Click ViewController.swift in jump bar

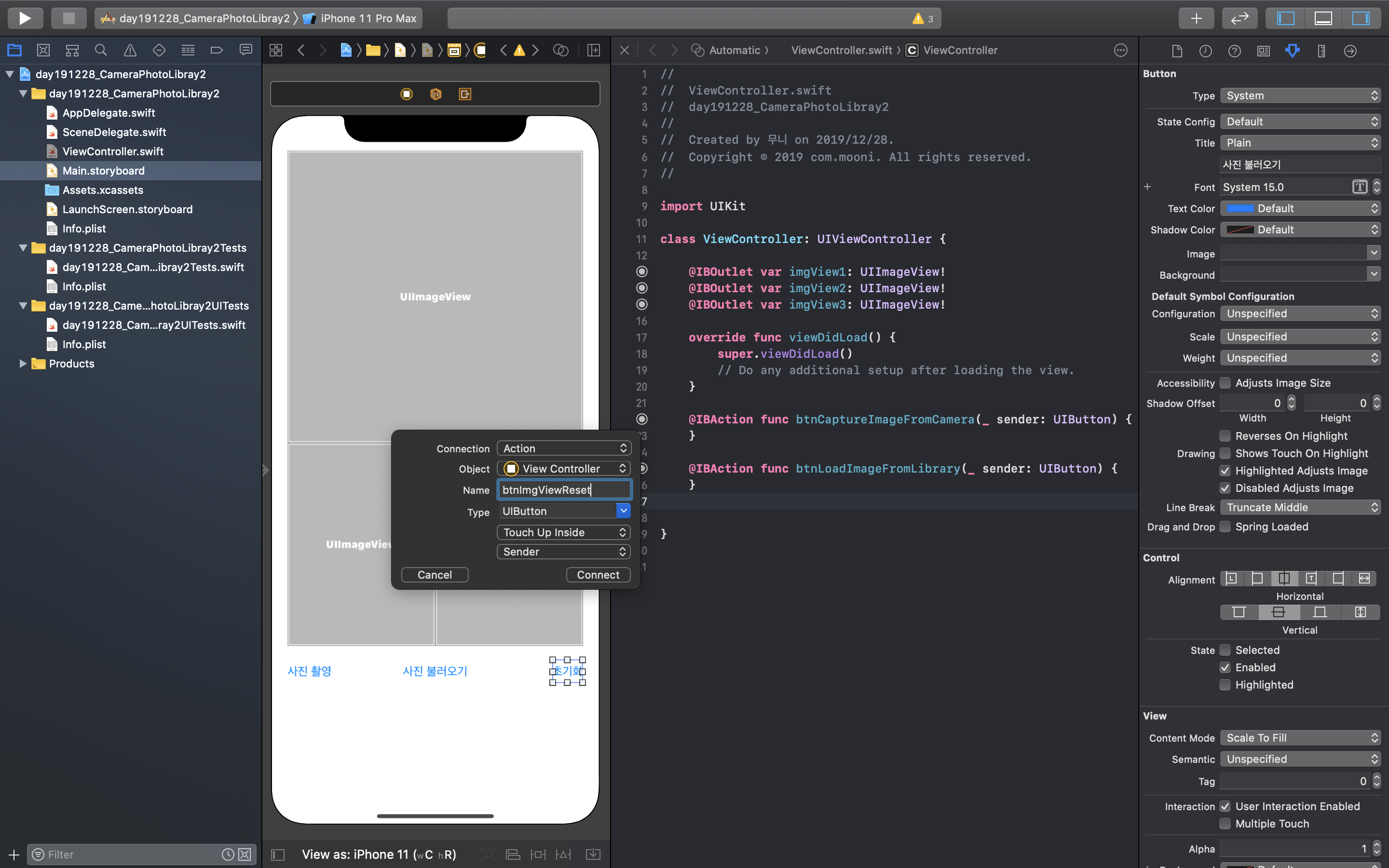(x=842, y=50)
